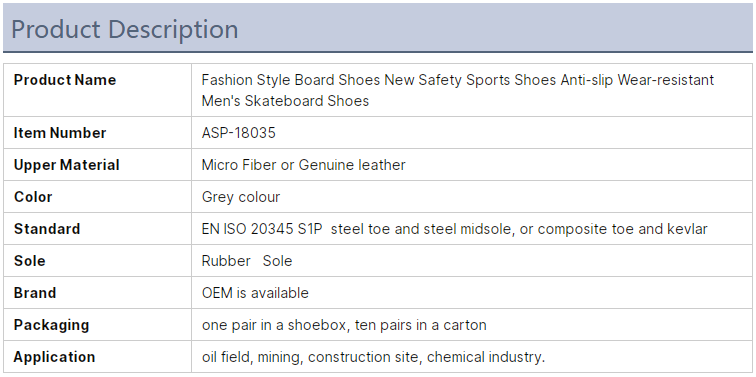Click the ASP-18035 item number value
Image resolution: width=756 pixels, height=377 pixels.
pos(239,133)
